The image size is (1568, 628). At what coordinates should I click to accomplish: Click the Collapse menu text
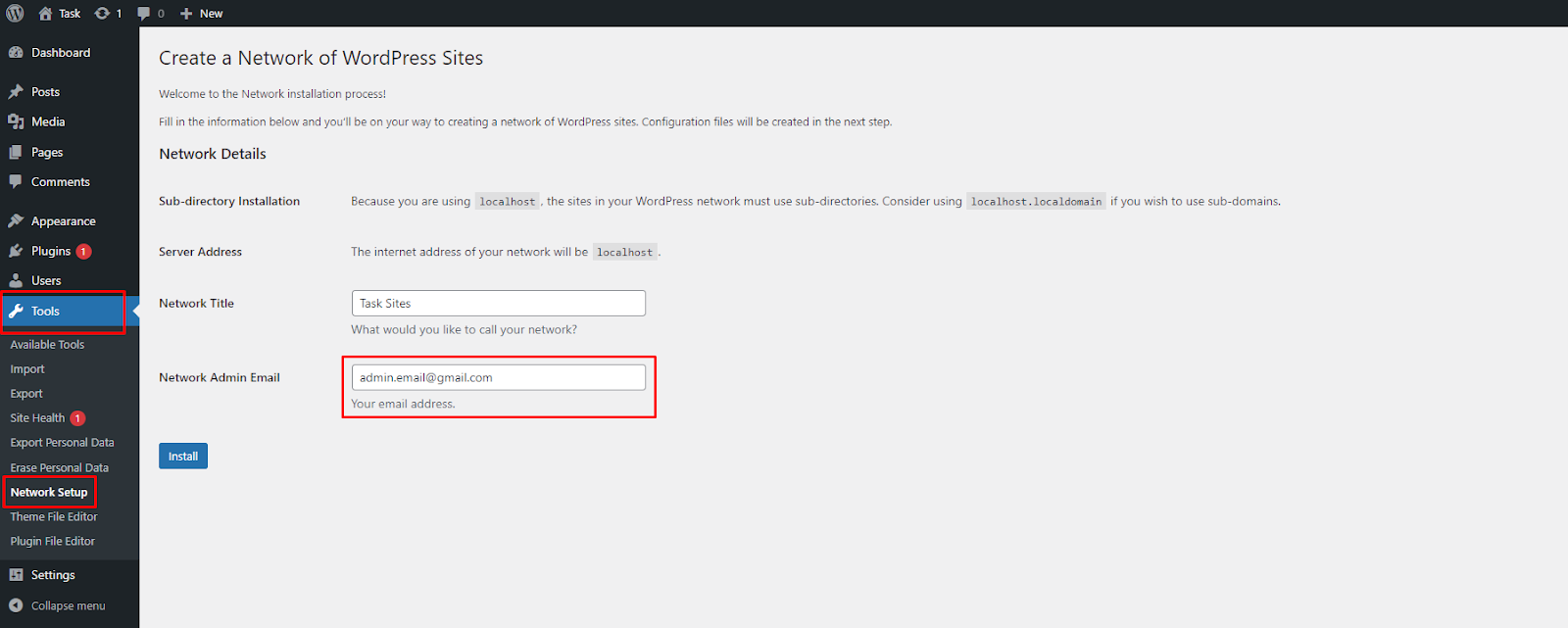click(68, 606)
